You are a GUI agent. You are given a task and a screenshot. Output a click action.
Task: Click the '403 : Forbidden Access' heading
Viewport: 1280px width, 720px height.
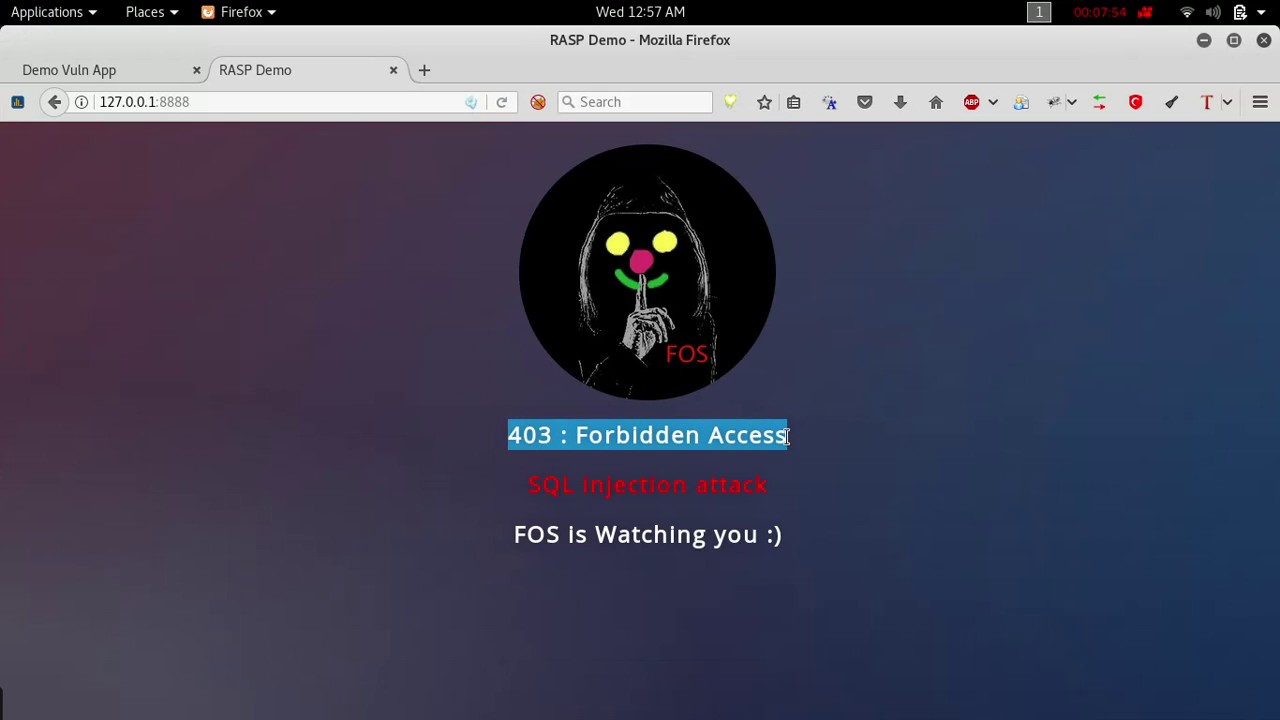pos(647,435)
